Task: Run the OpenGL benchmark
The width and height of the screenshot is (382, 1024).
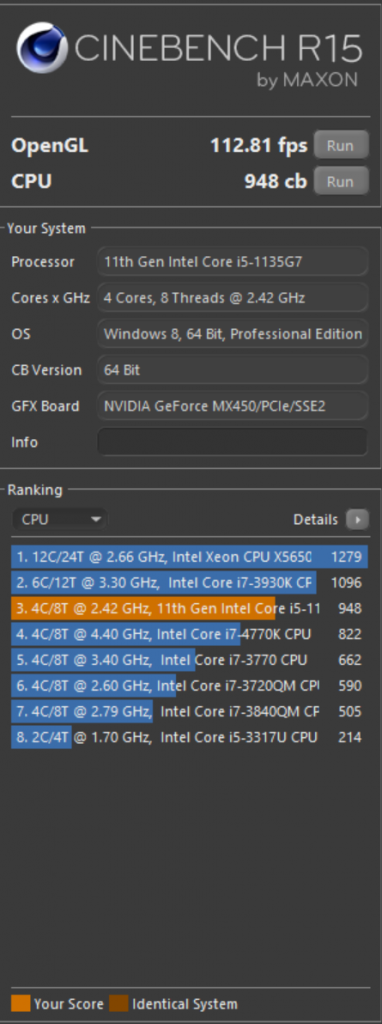Action: pos(341,145)
